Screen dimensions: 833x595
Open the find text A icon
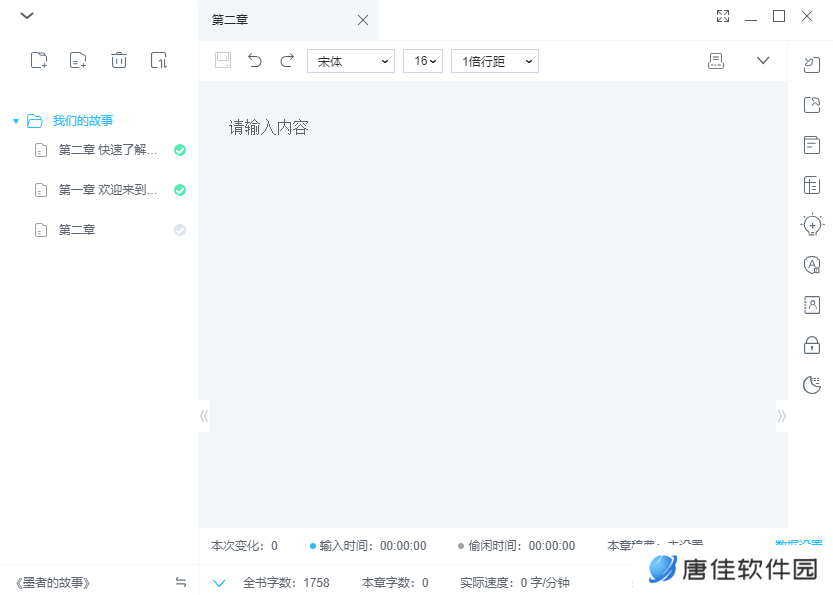point(812,265)
